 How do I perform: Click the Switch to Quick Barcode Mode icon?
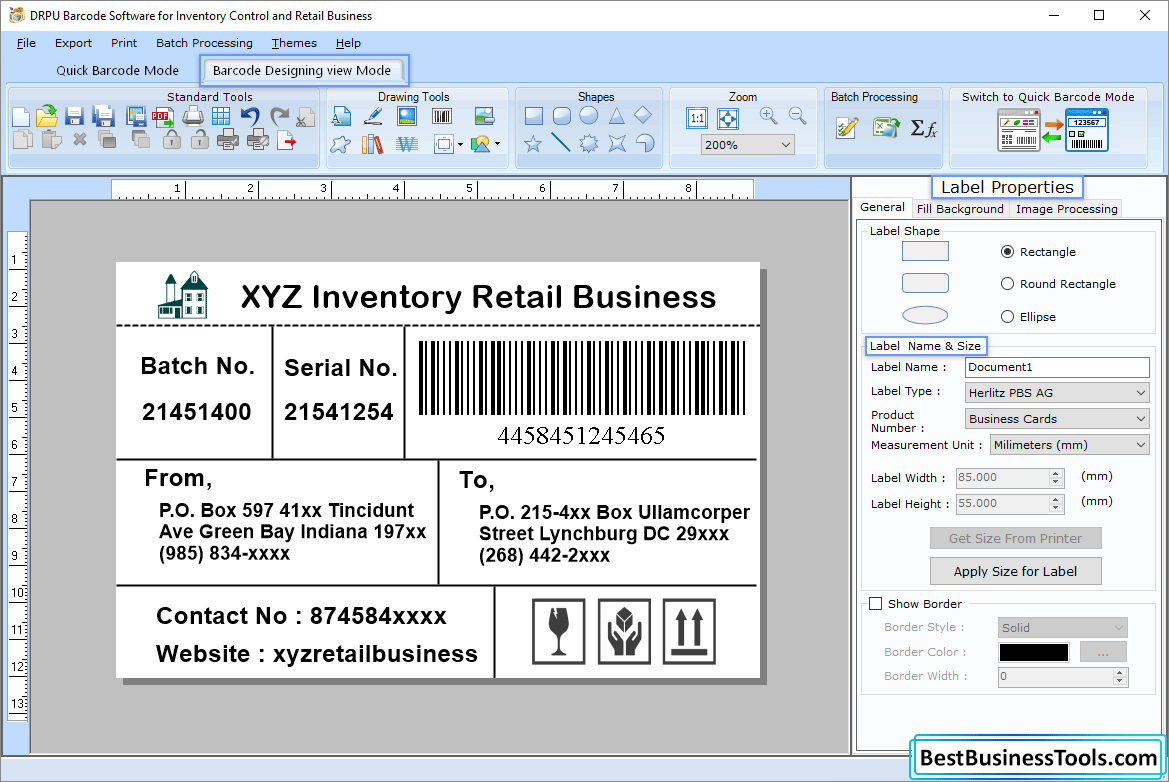(1053, 130)
